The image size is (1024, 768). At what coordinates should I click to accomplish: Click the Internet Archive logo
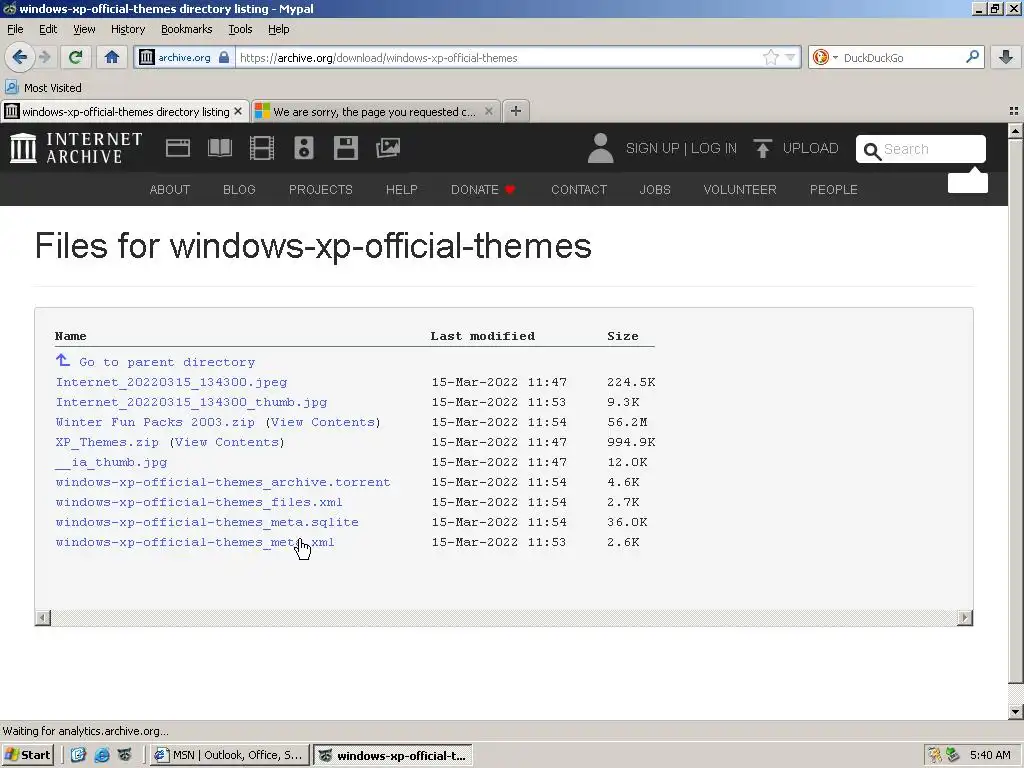(x=76, y=148)
